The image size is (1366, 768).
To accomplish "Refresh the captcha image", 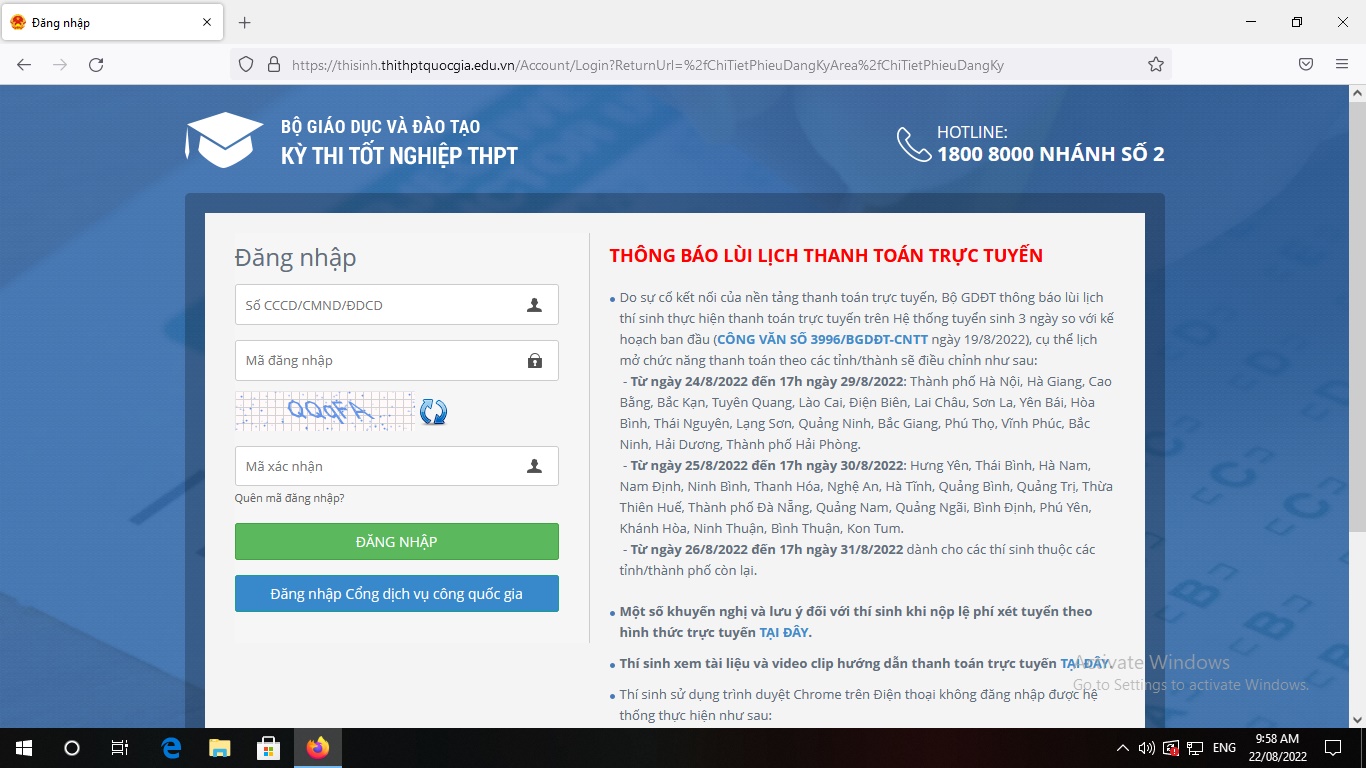I will point(433,412).
